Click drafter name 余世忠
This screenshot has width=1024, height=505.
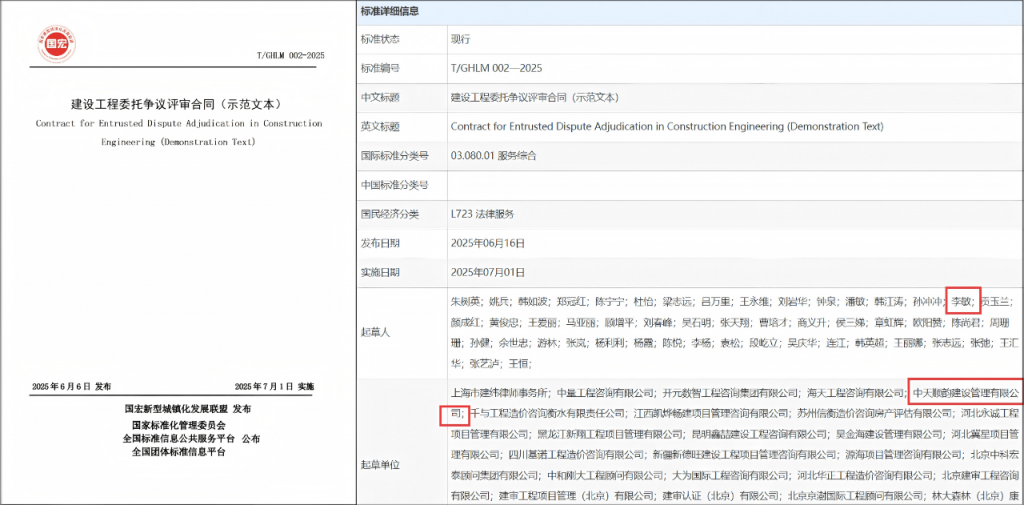tap(512, 343)
